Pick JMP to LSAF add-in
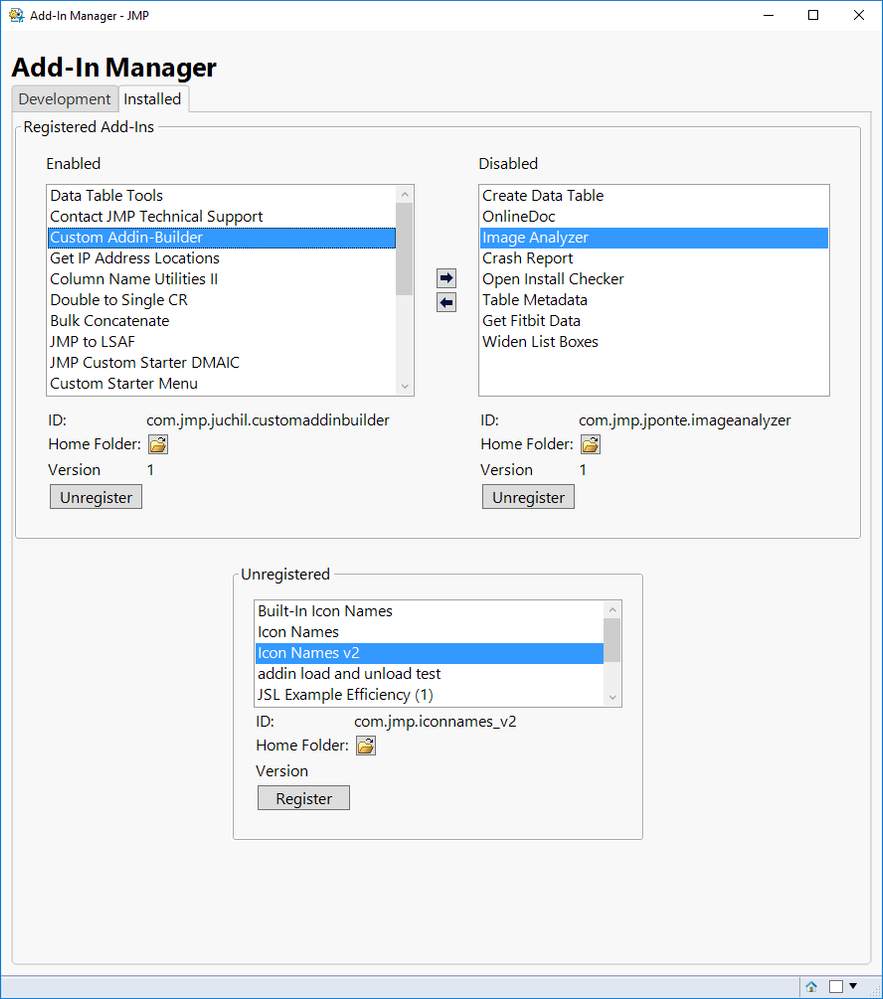The height and width of the screenshot is (999, 883). pyautogui.click(x=93, y=342)
